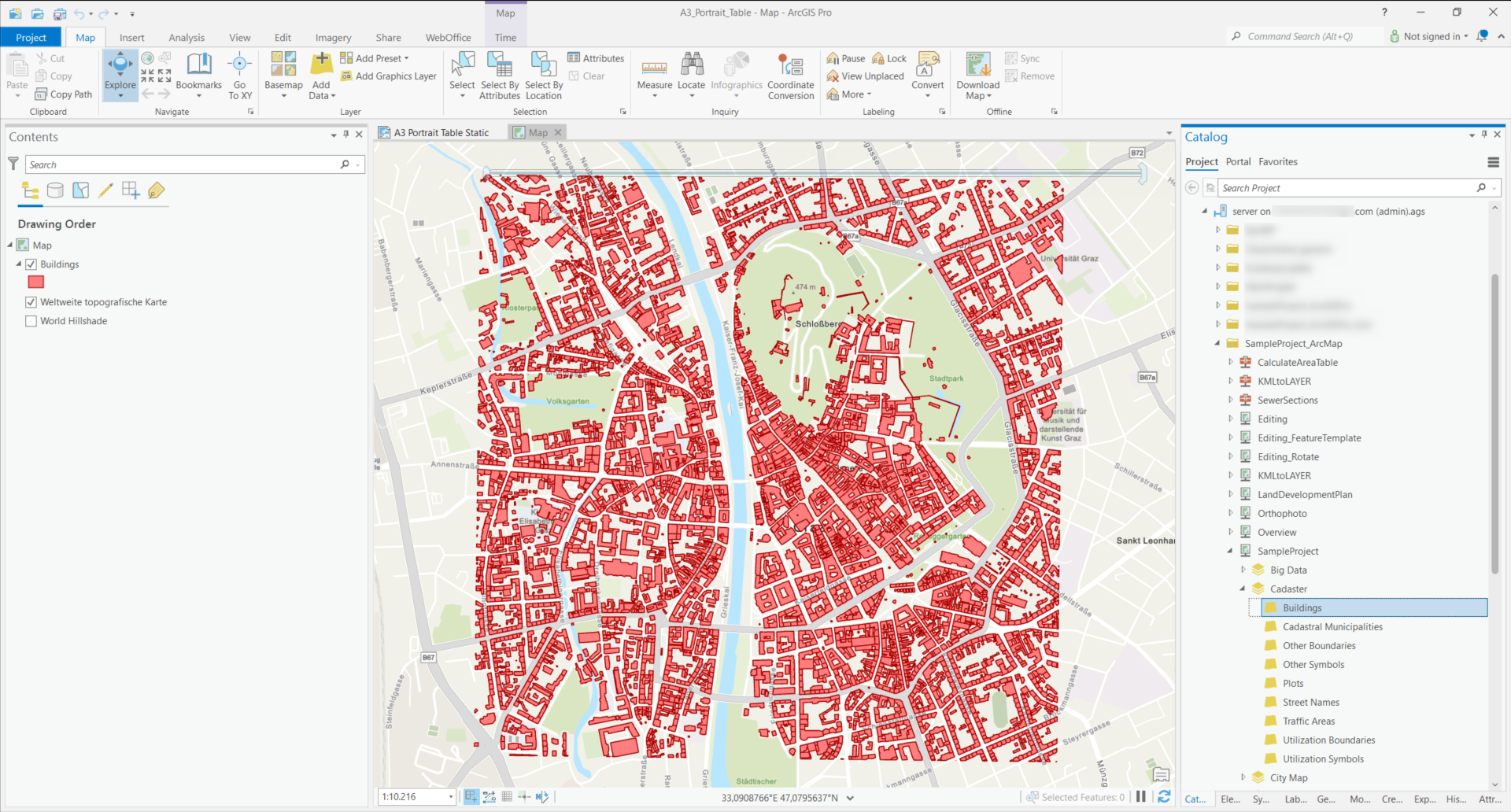Viewport: 1511px width, 812px height.
Task: Activate the Locate tool
Action: point(691,75)
